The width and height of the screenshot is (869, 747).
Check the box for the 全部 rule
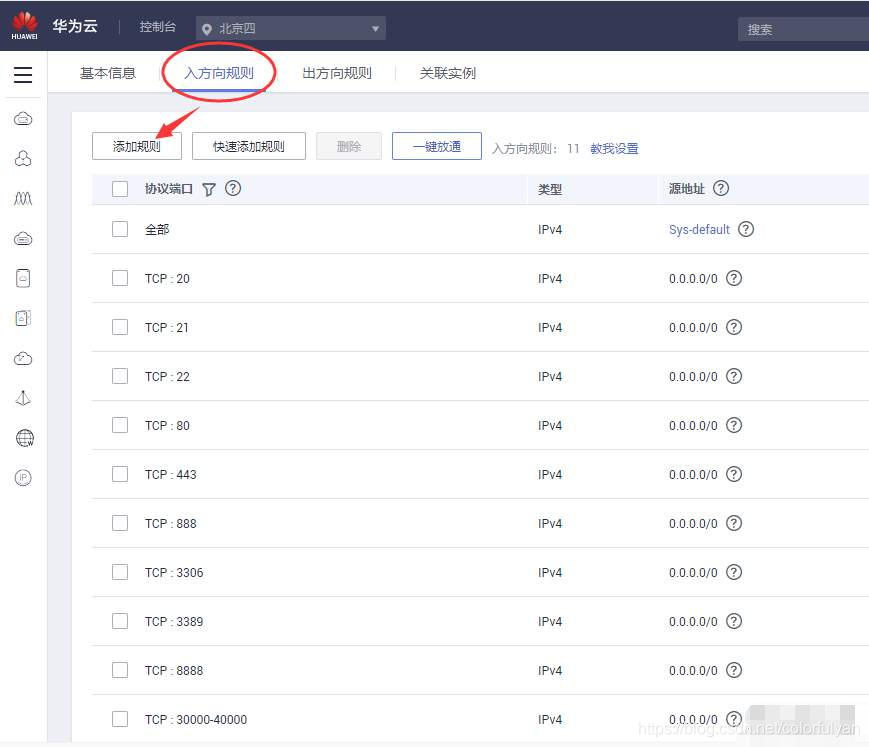coord(120,229)
